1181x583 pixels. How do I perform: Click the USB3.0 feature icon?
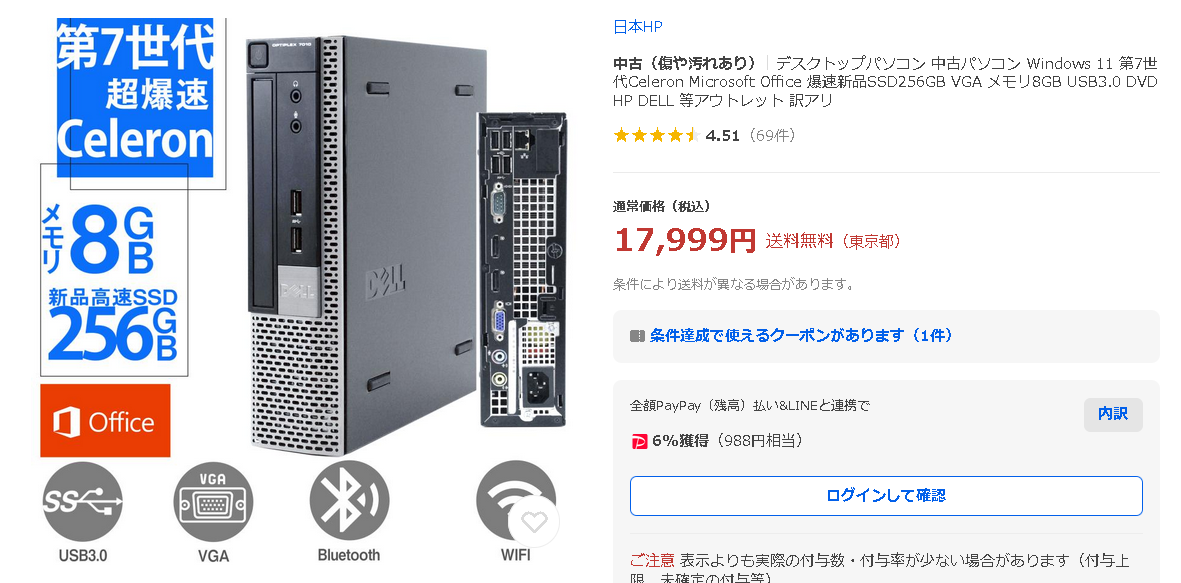(83, 502)
